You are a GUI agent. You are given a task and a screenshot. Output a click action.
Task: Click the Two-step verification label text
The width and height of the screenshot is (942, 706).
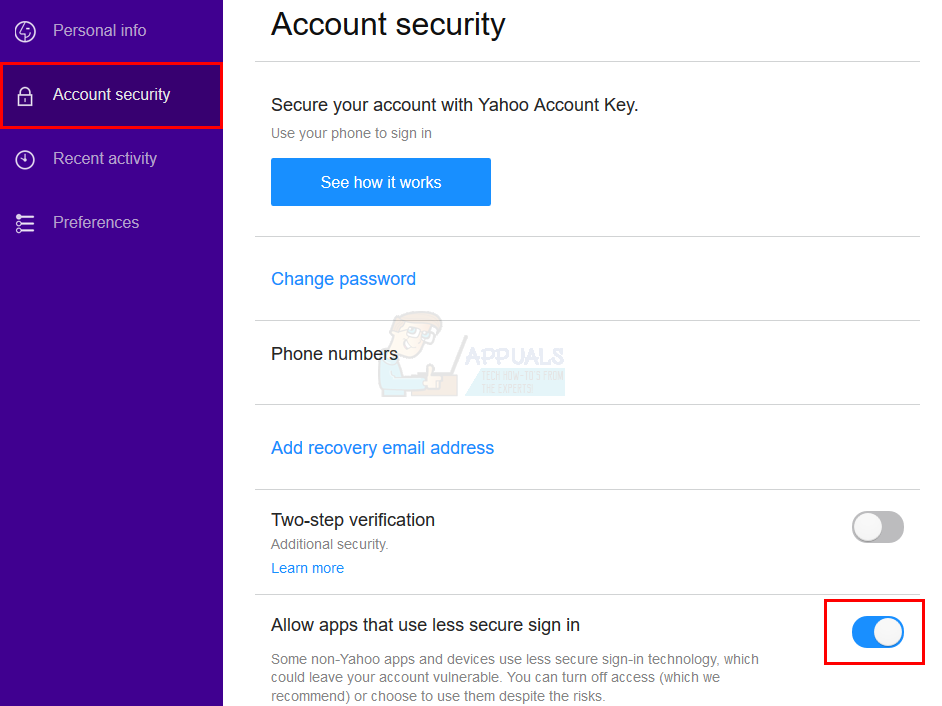point(352,520)
